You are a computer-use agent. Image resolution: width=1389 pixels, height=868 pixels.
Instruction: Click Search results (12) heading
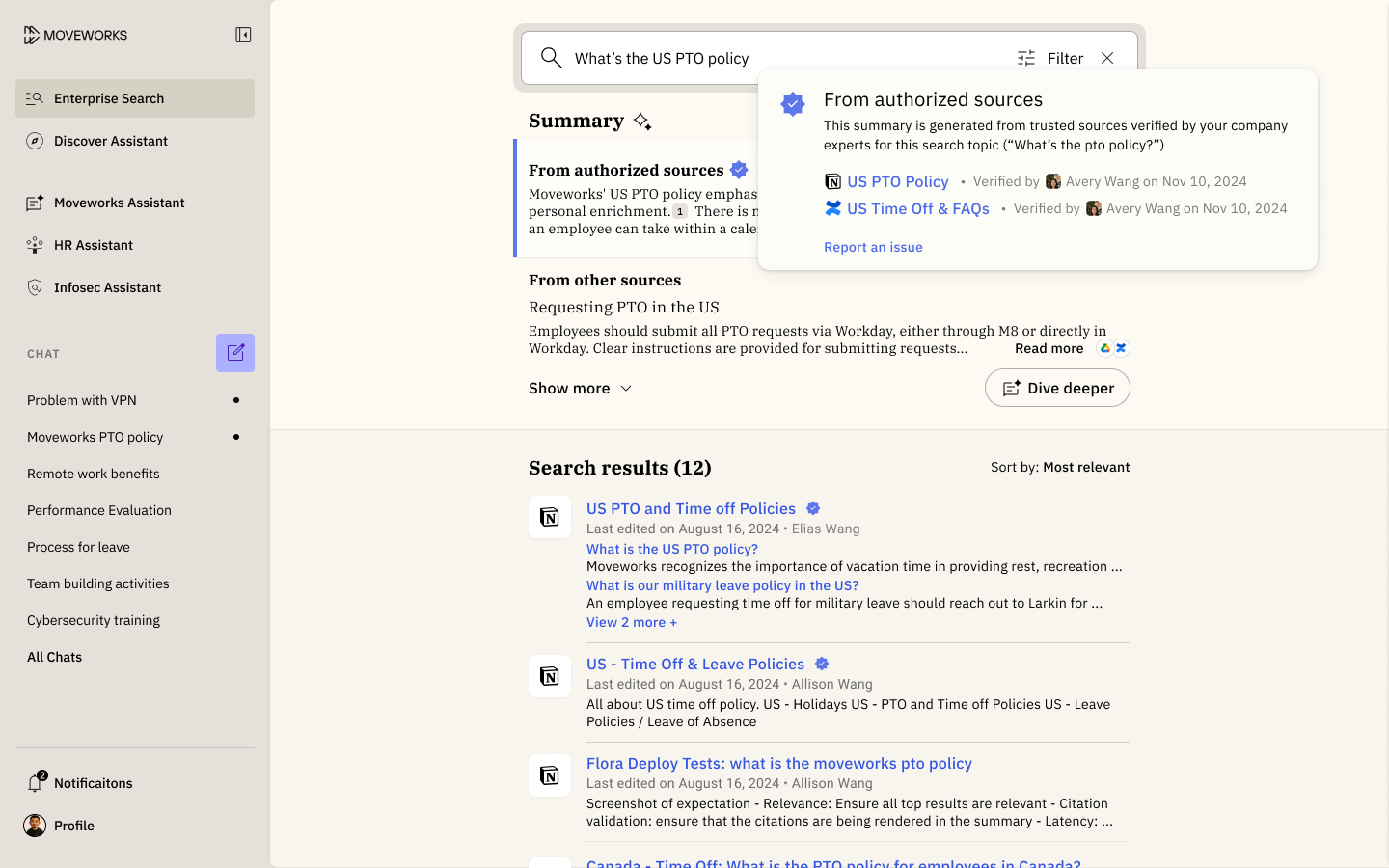click(620, 468)
